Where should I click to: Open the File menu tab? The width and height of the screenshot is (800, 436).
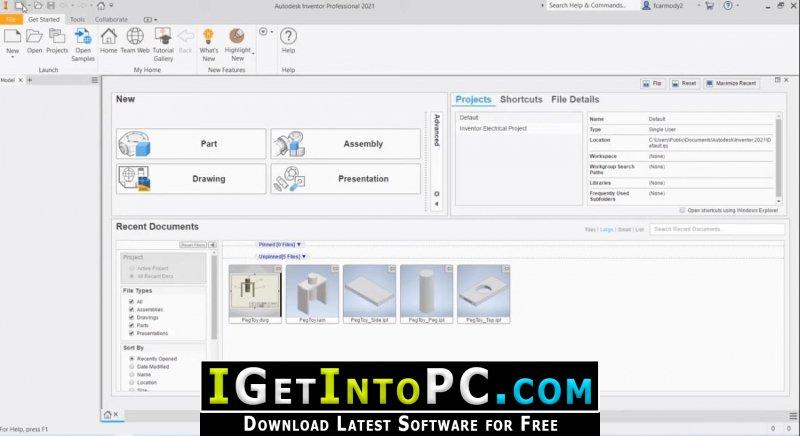point(11,19)
